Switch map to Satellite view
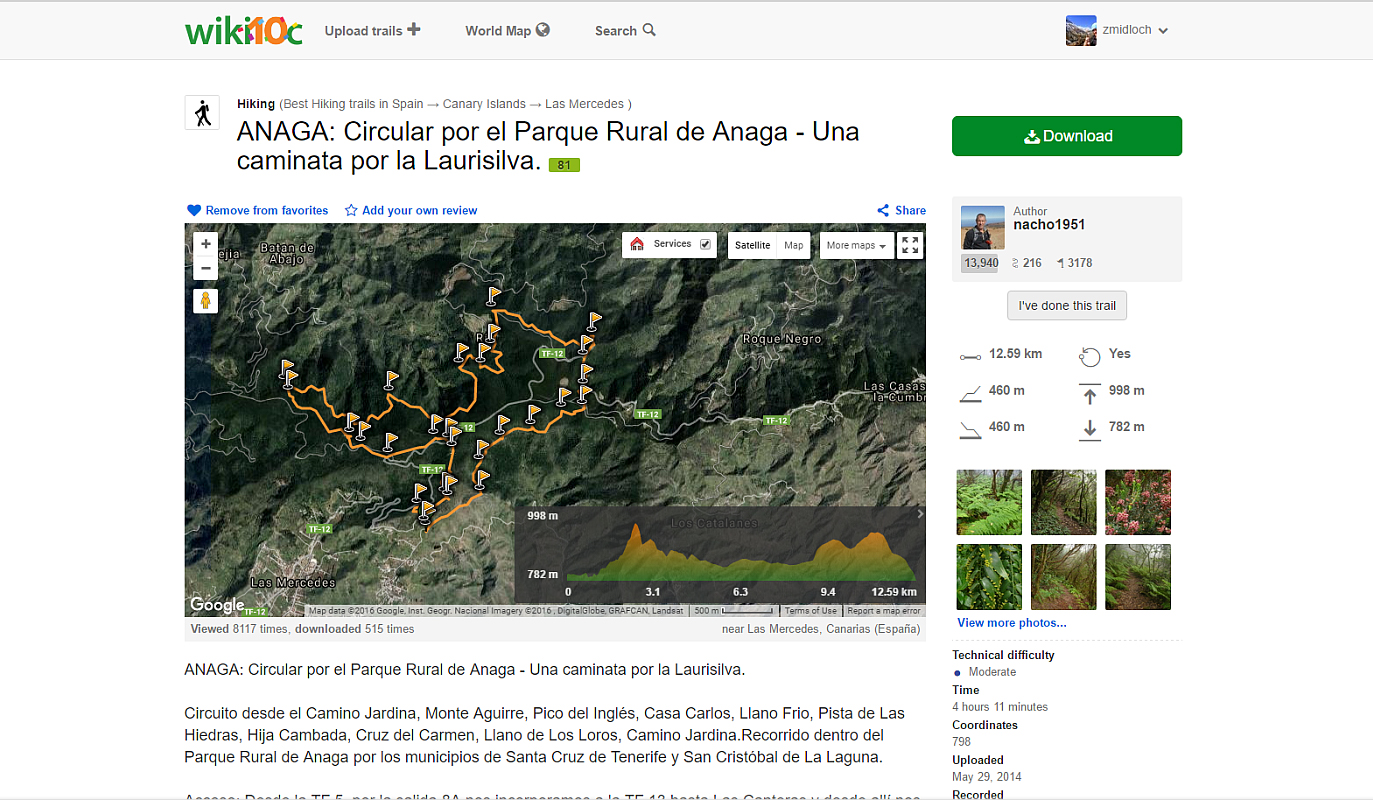Image resolution: width=1373 pixels, height=800 pixels. point(752,245)
